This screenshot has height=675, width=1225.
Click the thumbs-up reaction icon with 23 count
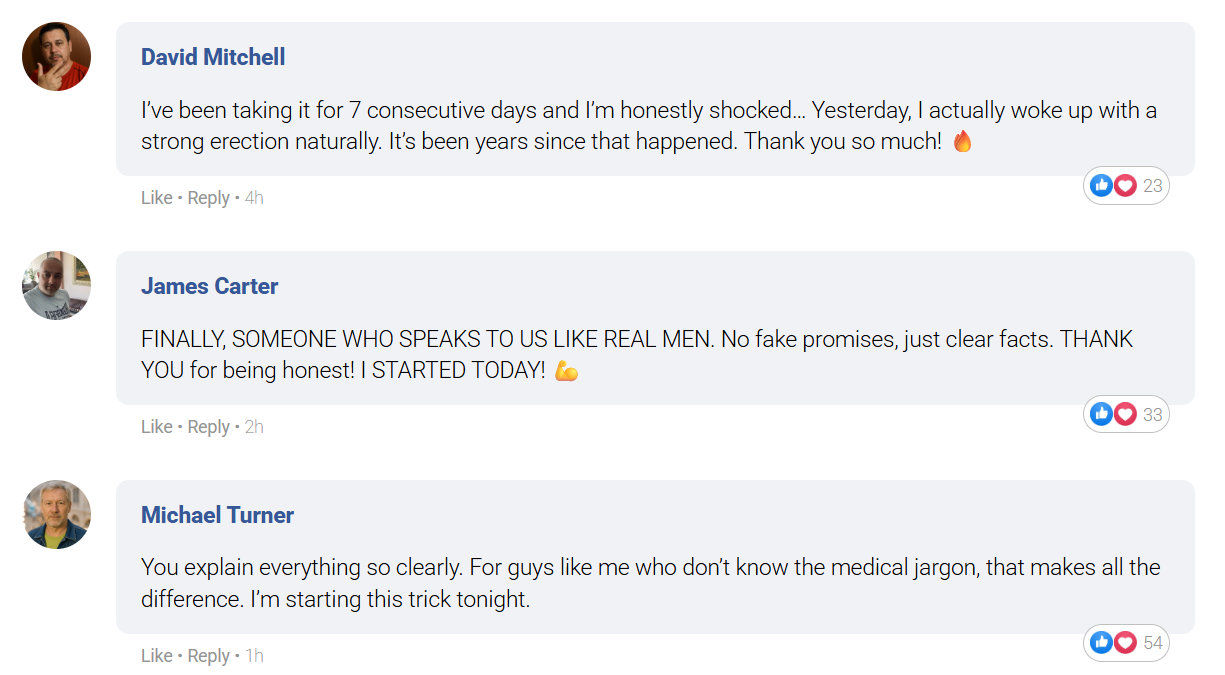click(x=1101, y=185)
